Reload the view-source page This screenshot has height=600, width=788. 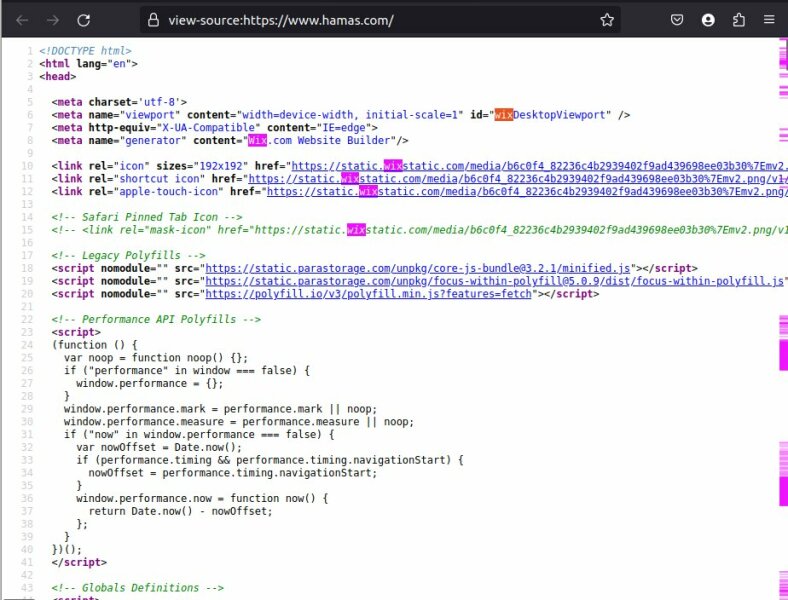click(84, 20)
